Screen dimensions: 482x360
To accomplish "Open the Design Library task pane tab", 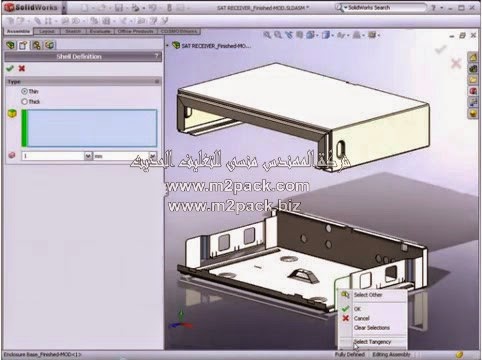I will pyautogui.click(x=473, y=69).
